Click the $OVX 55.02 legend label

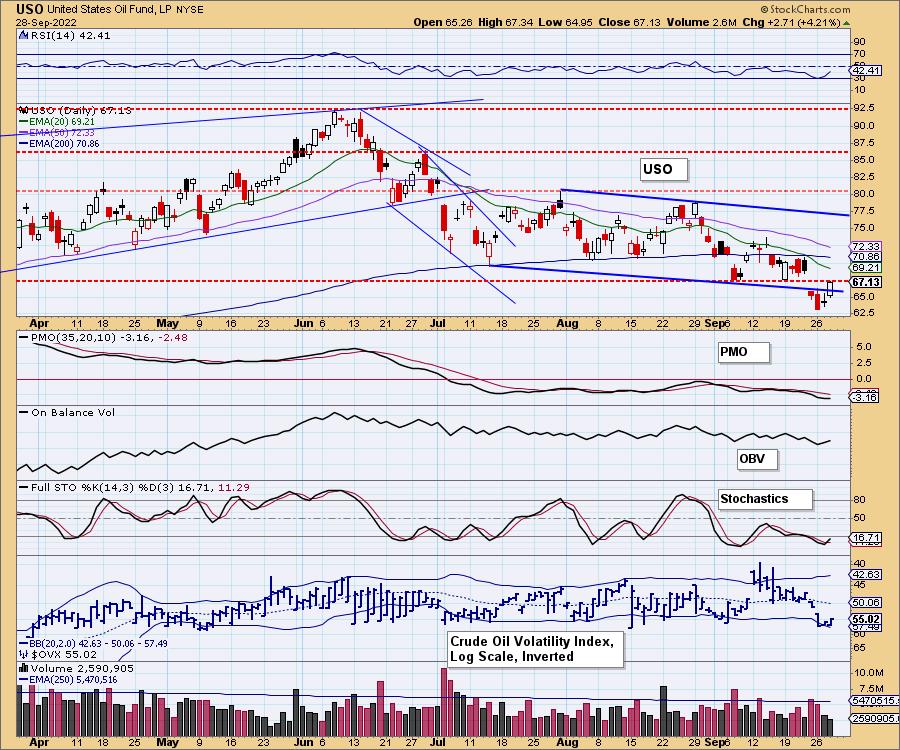point(58,654)
